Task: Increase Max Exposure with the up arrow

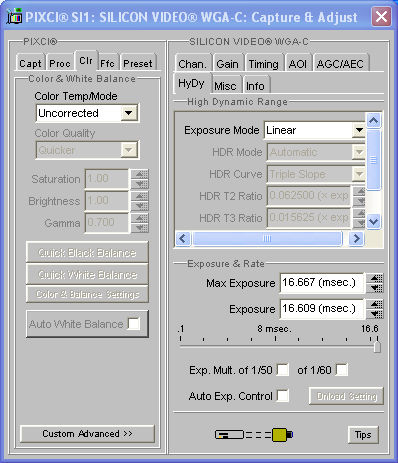Action: [x=375, y=278]
